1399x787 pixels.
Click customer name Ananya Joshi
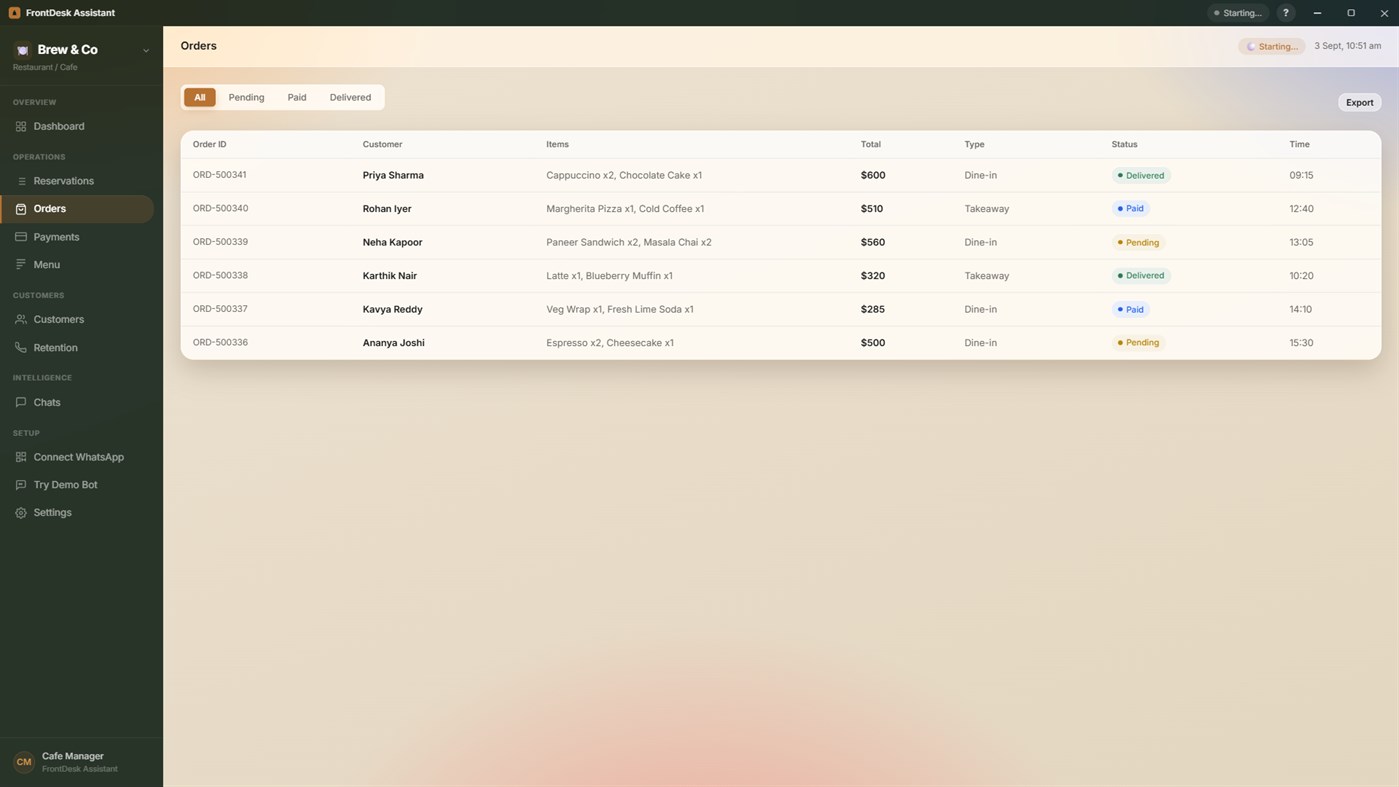(393, 343)
